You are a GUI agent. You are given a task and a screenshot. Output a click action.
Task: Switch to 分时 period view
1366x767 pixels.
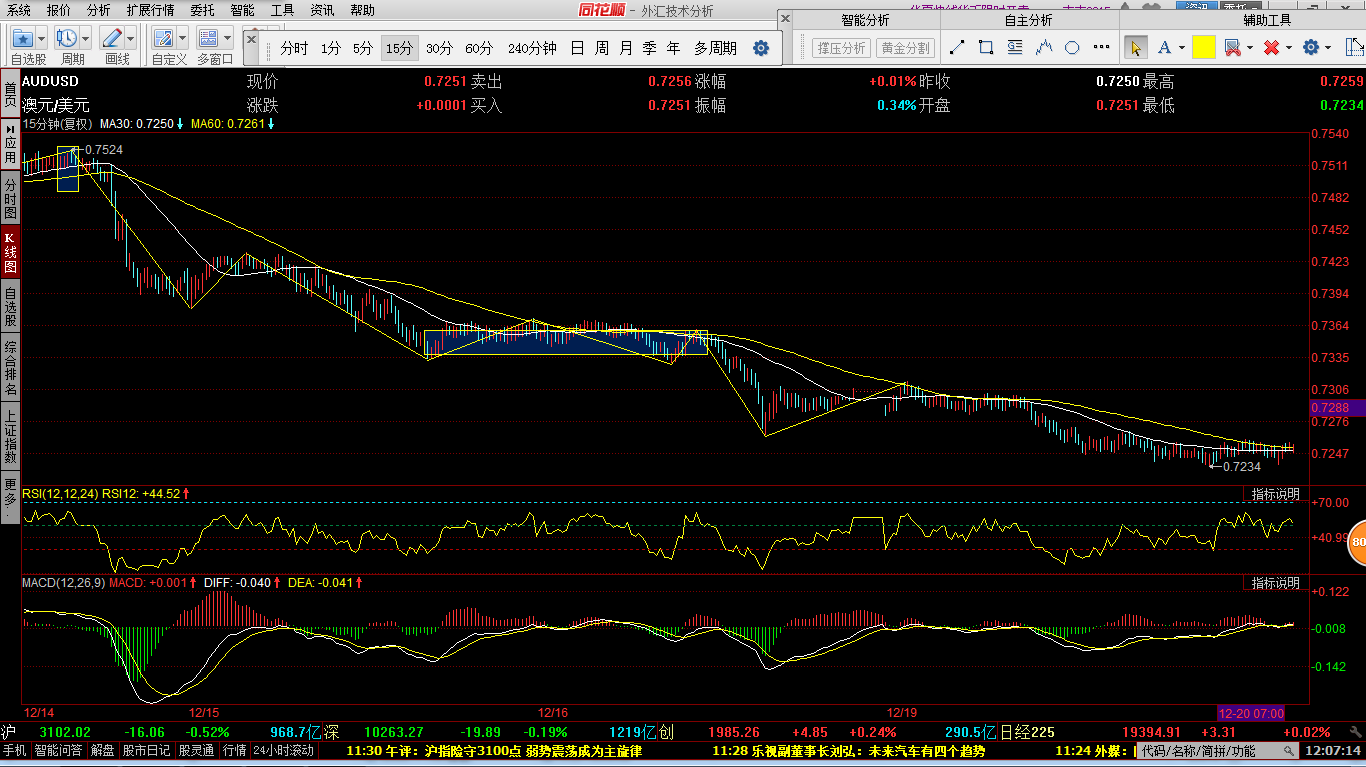[x=294, y=48]
